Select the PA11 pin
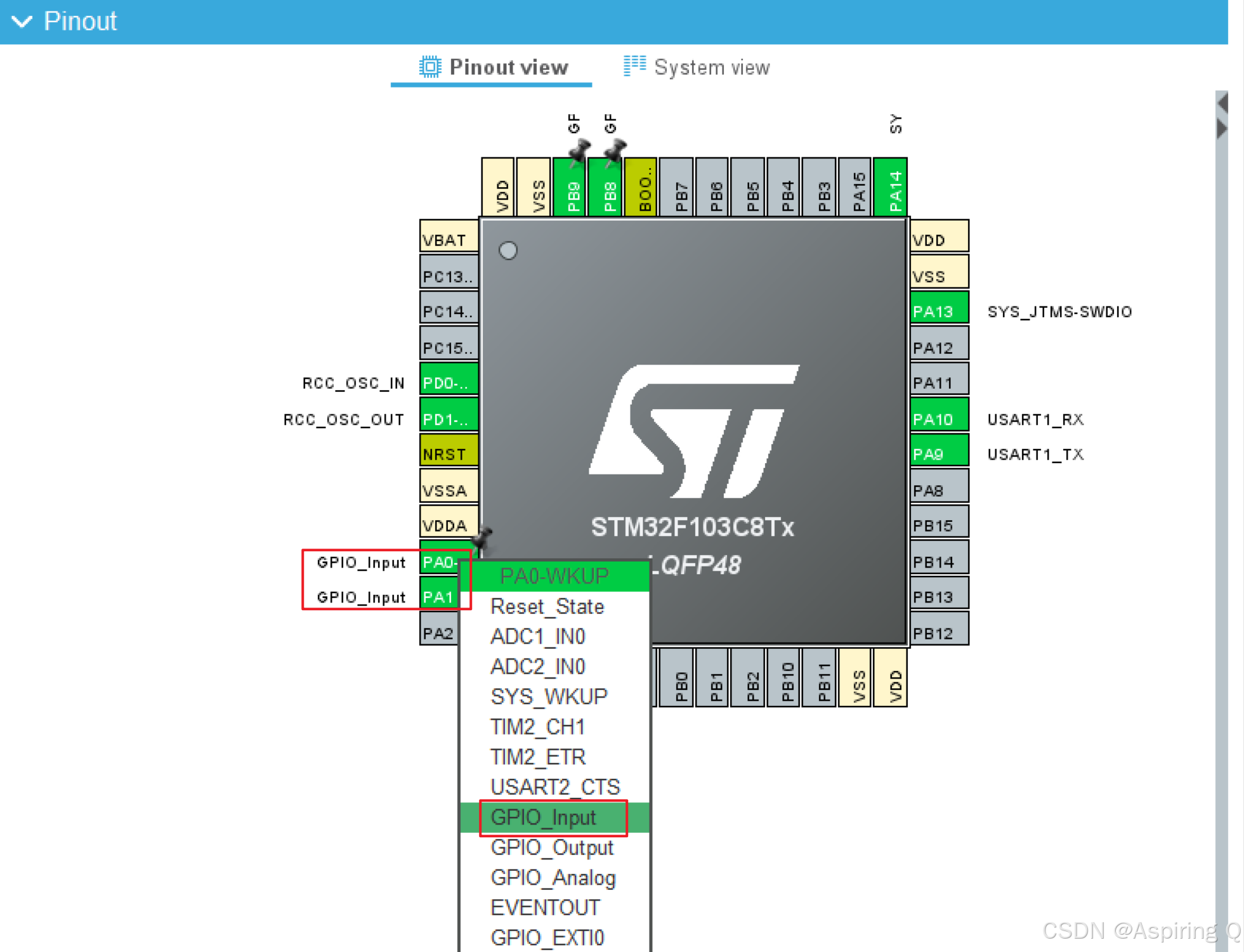 (x=940, y=379)
